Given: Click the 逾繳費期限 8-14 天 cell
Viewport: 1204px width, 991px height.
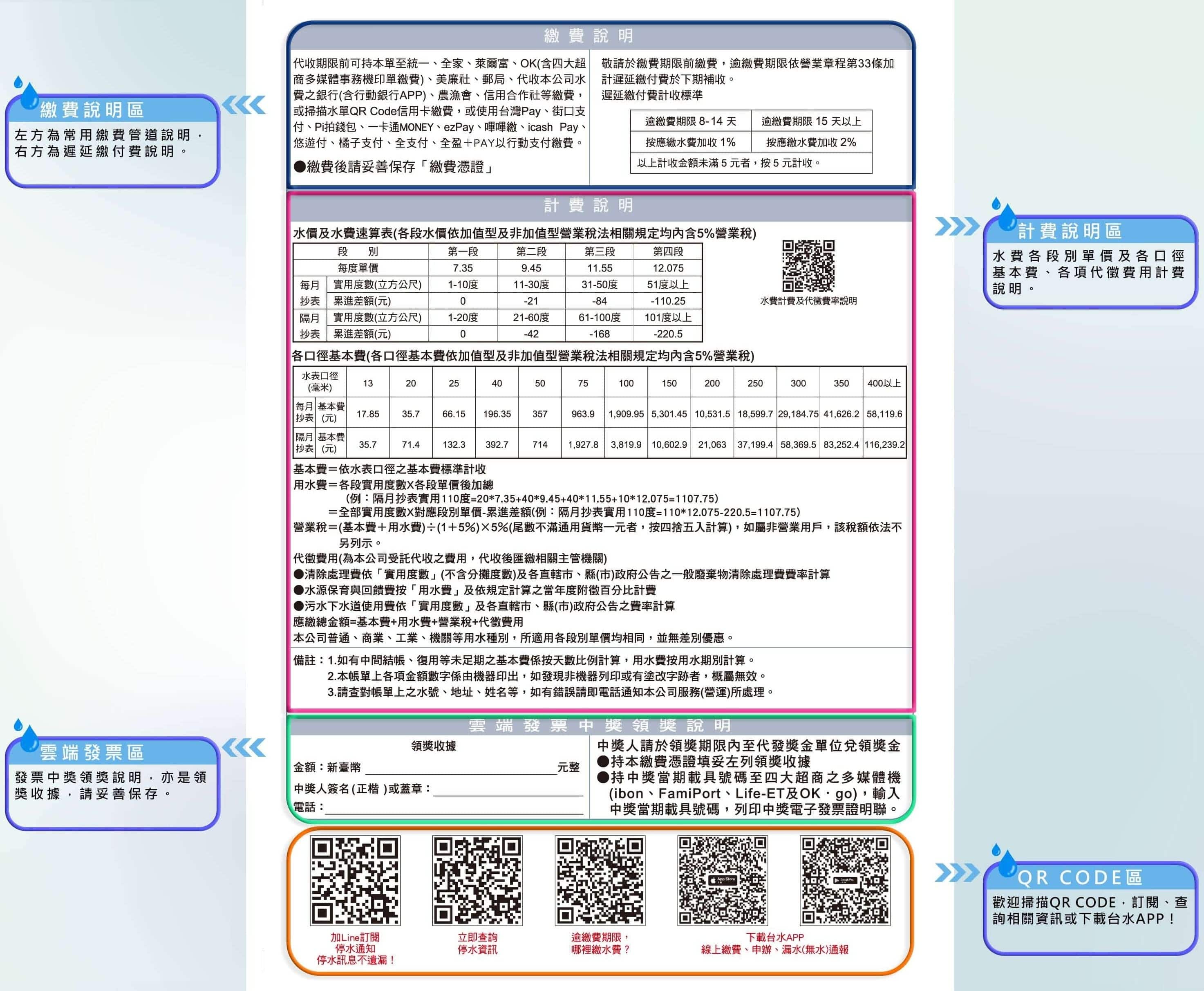Looking at the screenshot, I should coord(690,121).
